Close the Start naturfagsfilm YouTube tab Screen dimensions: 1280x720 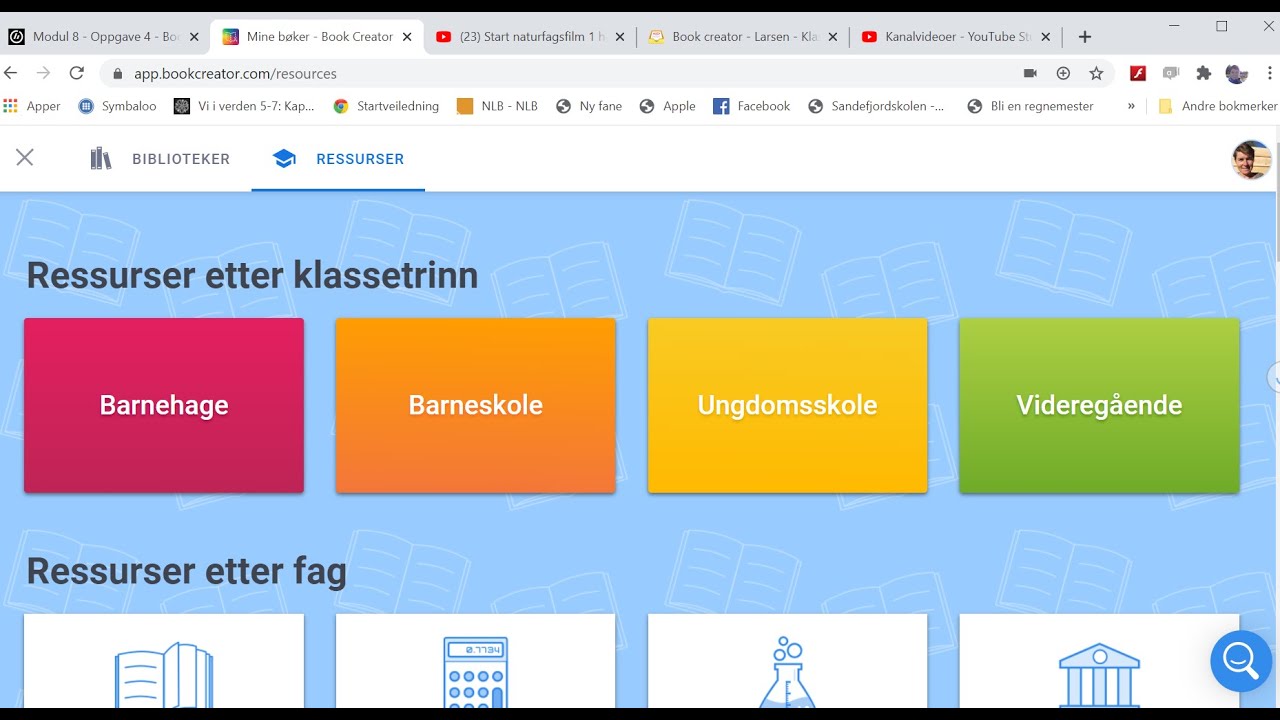tap(620, 37)
